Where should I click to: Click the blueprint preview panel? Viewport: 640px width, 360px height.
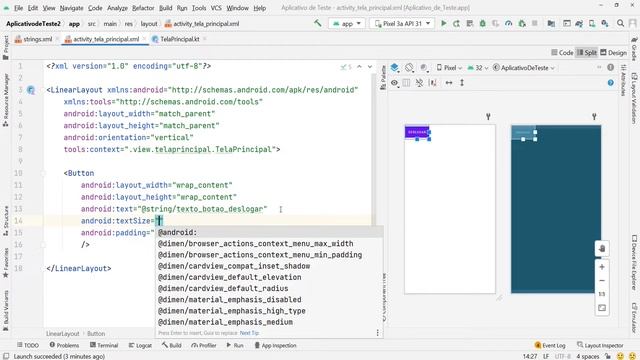556,209
